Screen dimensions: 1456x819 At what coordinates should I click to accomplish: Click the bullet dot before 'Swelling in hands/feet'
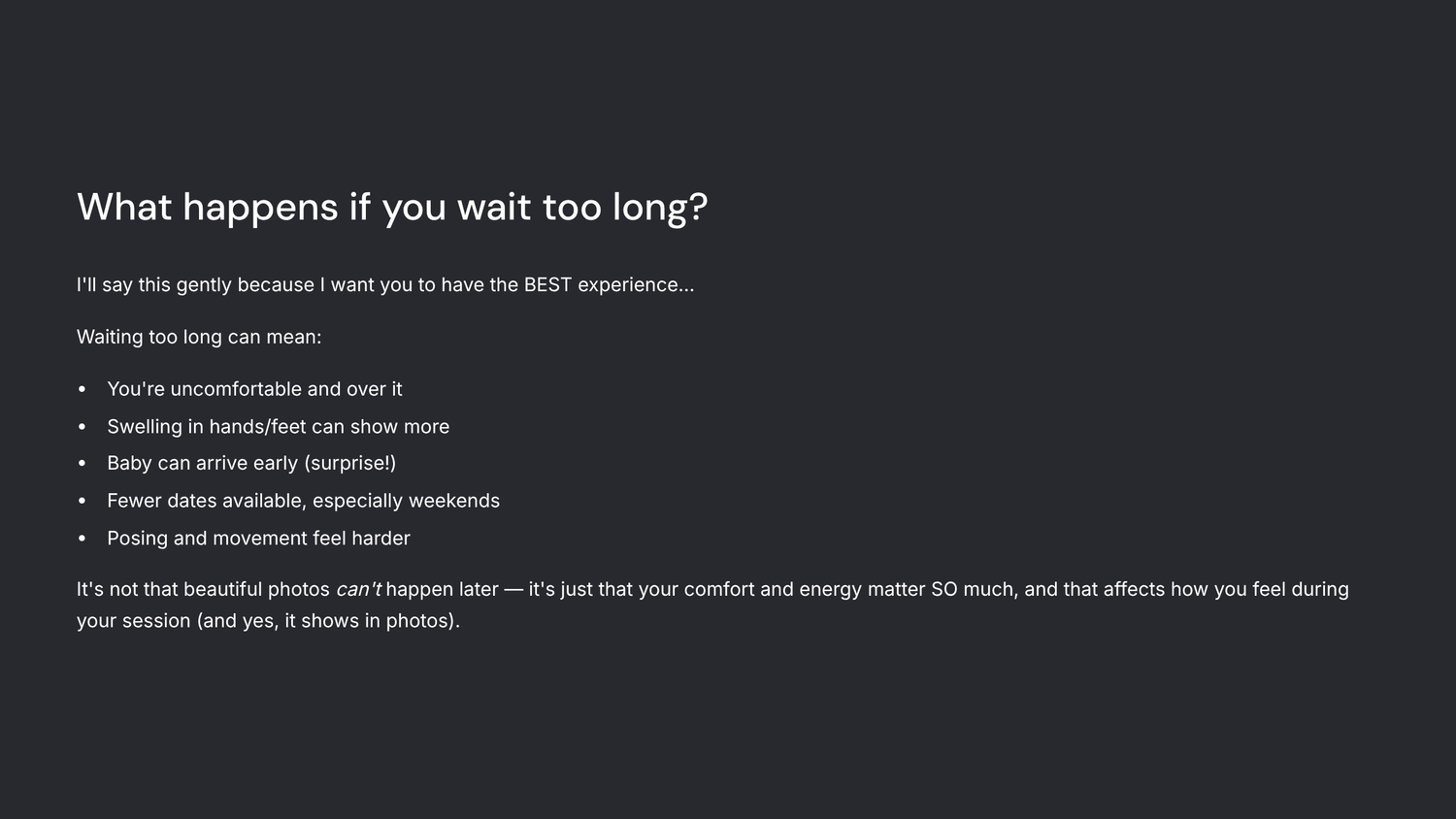click(83, 427)
